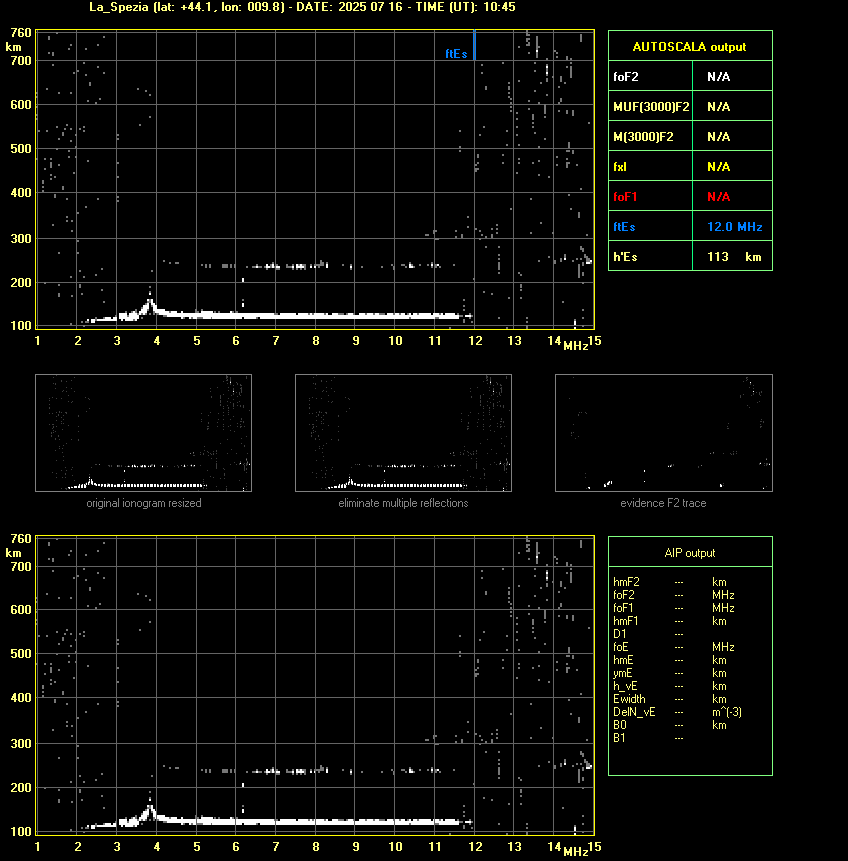
Task: Click the hmF1 row in AIP output
Action: (x=670, y=621)
